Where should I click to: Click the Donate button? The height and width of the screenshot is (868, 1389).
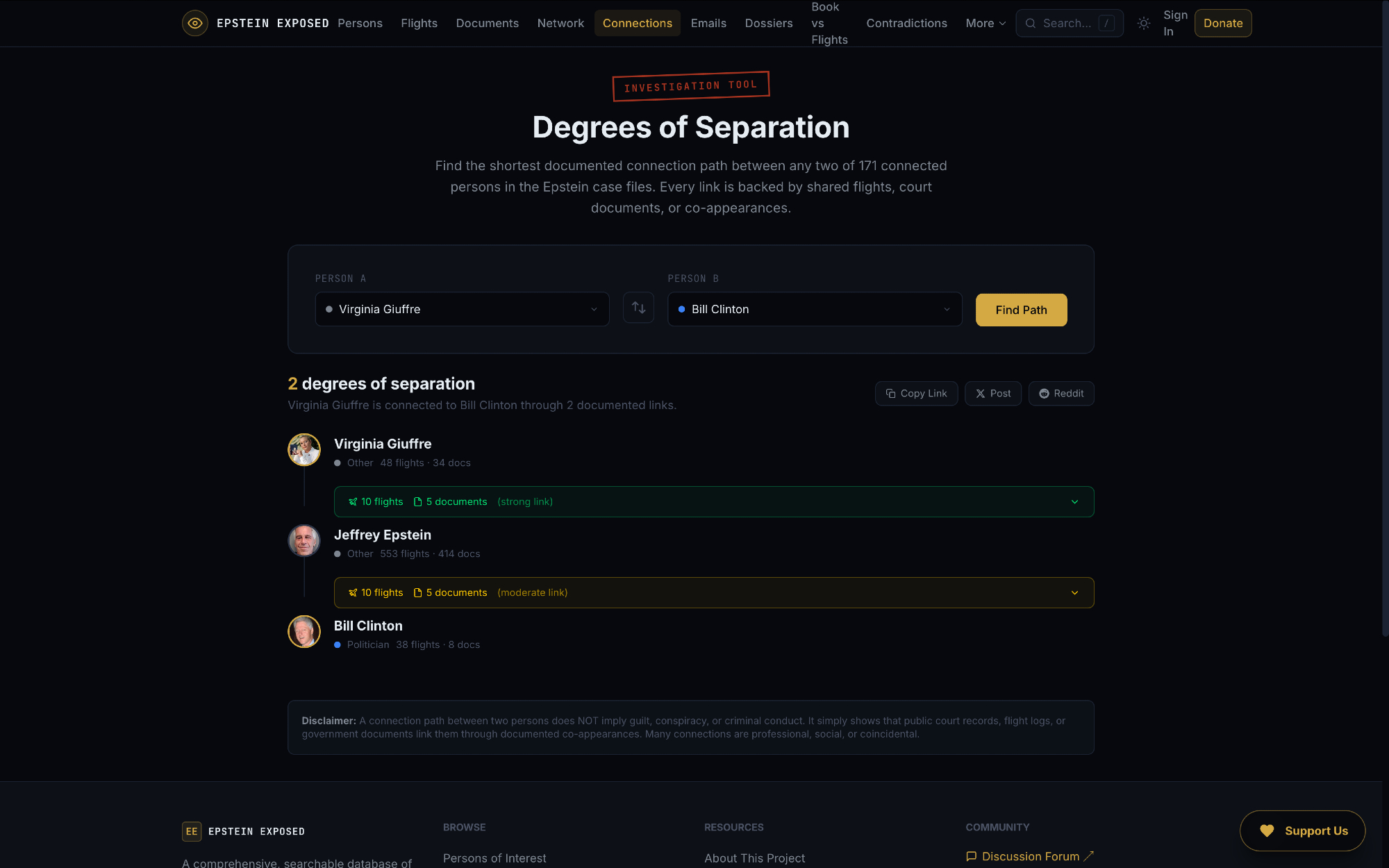pyautogui.click(x=1222, y=24)
